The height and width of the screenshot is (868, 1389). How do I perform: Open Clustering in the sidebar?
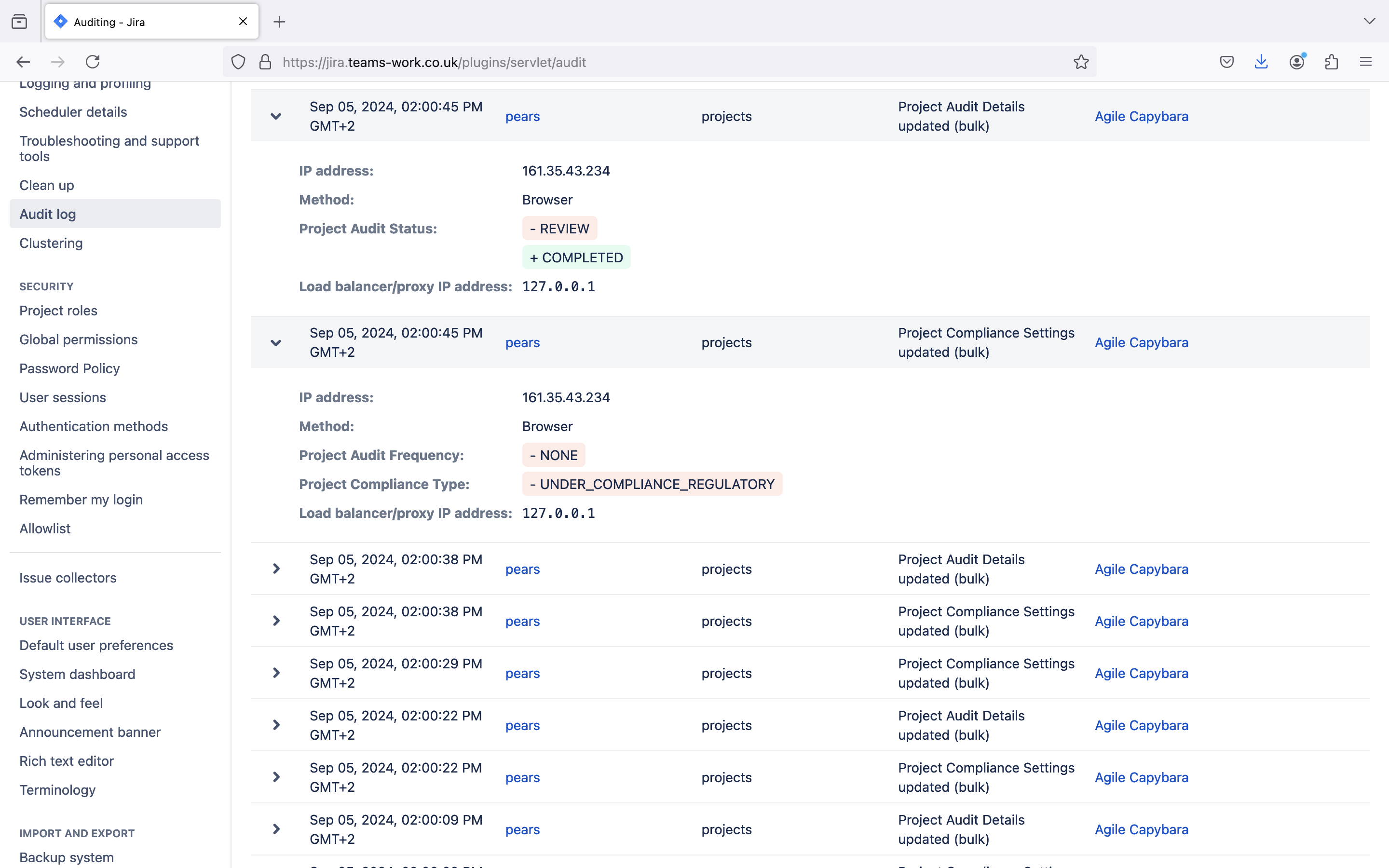coord(51,244)
